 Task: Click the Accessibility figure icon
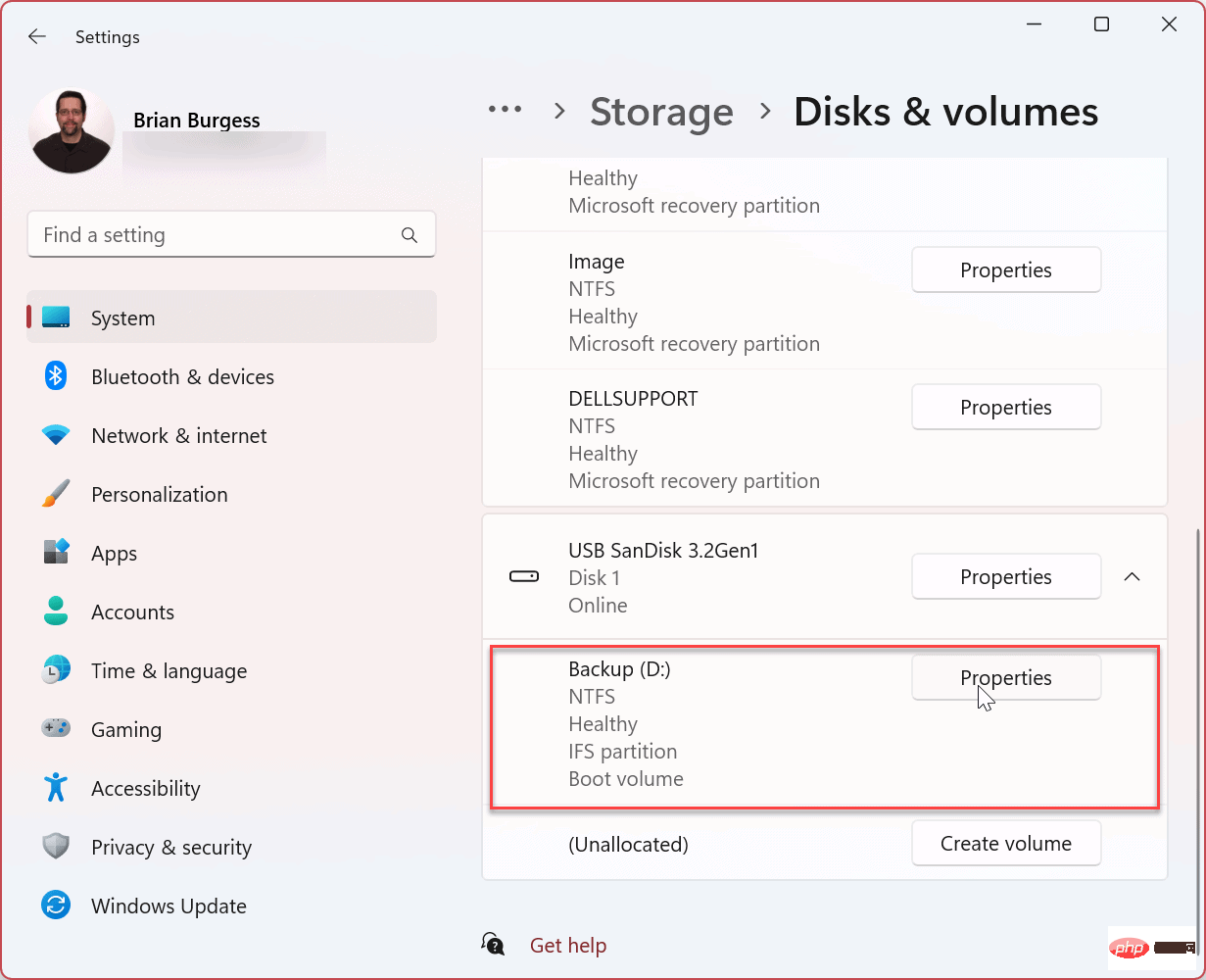[56, 787]
